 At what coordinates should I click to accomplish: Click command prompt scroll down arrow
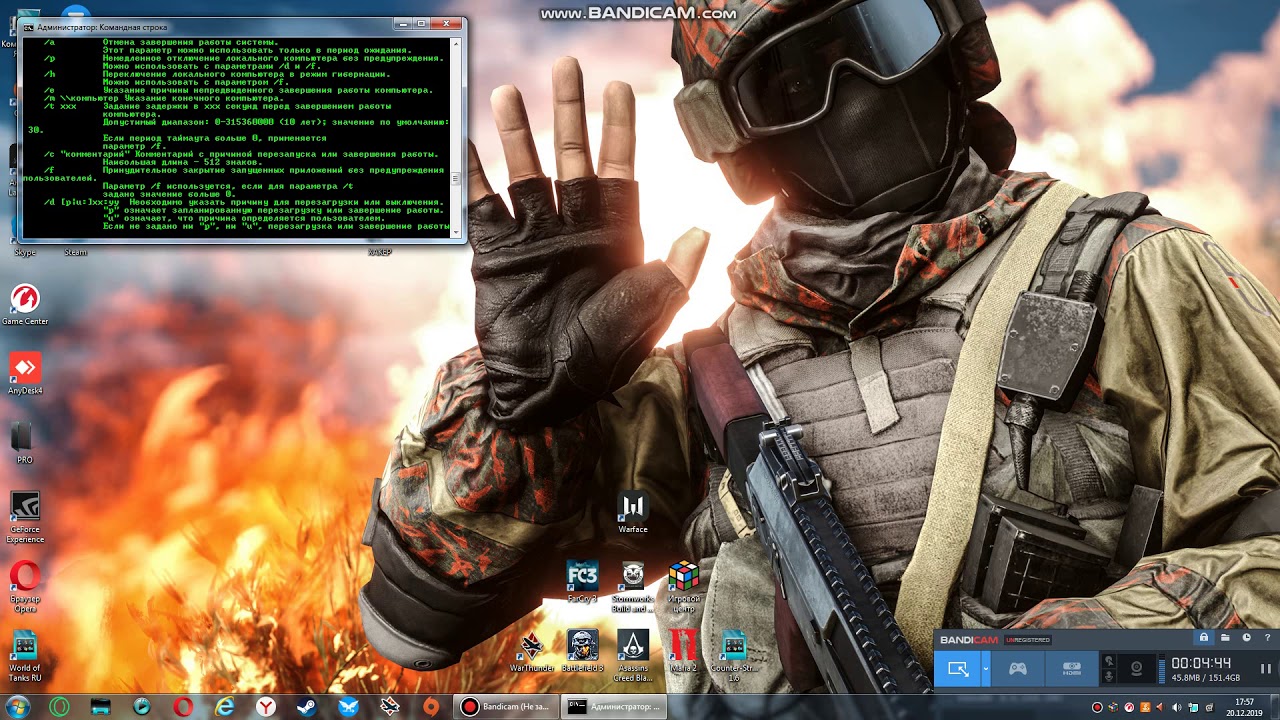pos(457,231)
